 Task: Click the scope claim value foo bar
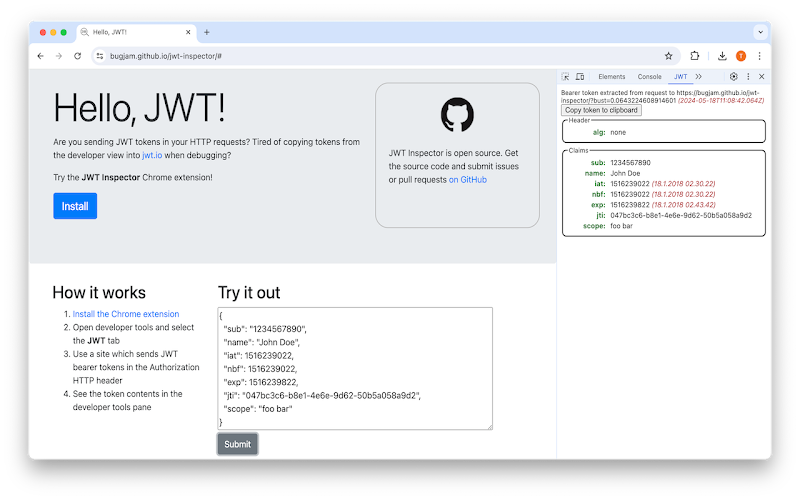[x=621, y=226]
